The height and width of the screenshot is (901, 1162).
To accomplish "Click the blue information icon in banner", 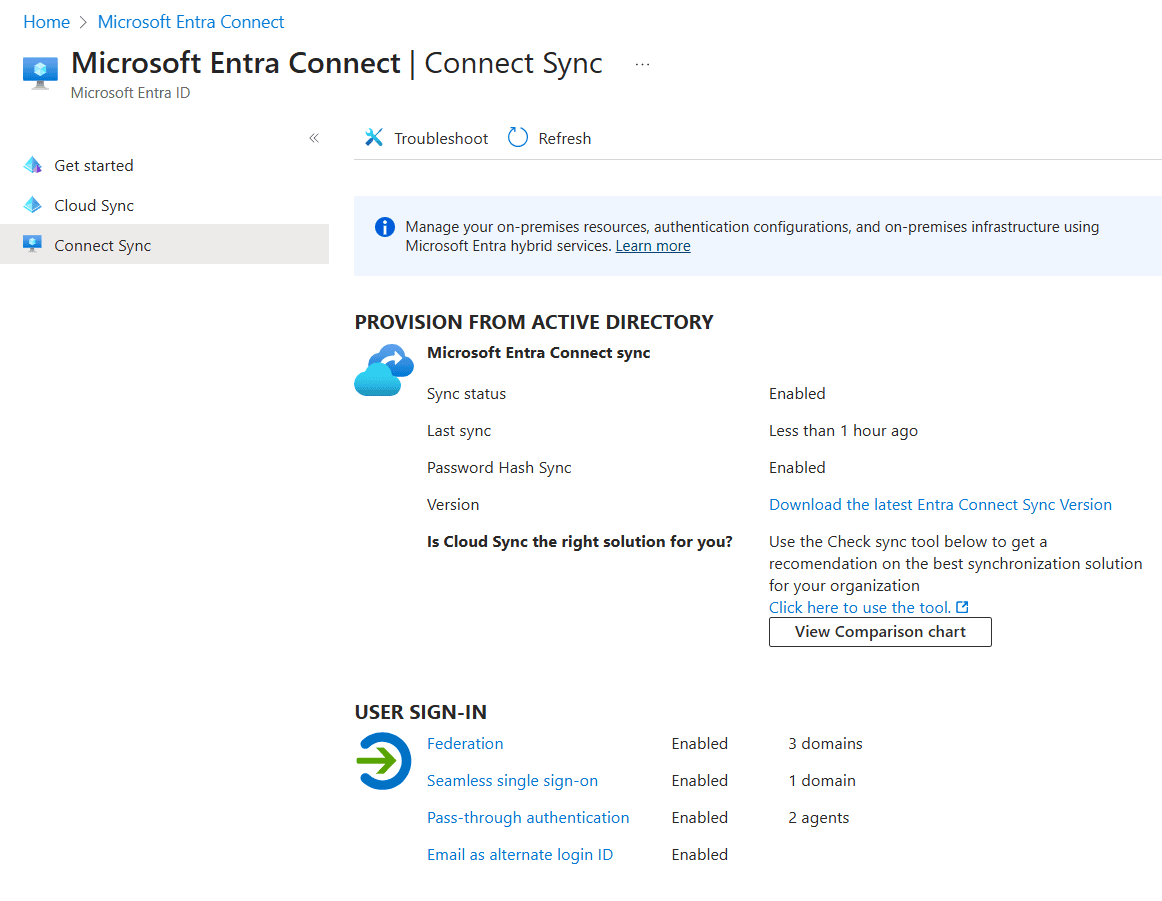I will [384, 228].
